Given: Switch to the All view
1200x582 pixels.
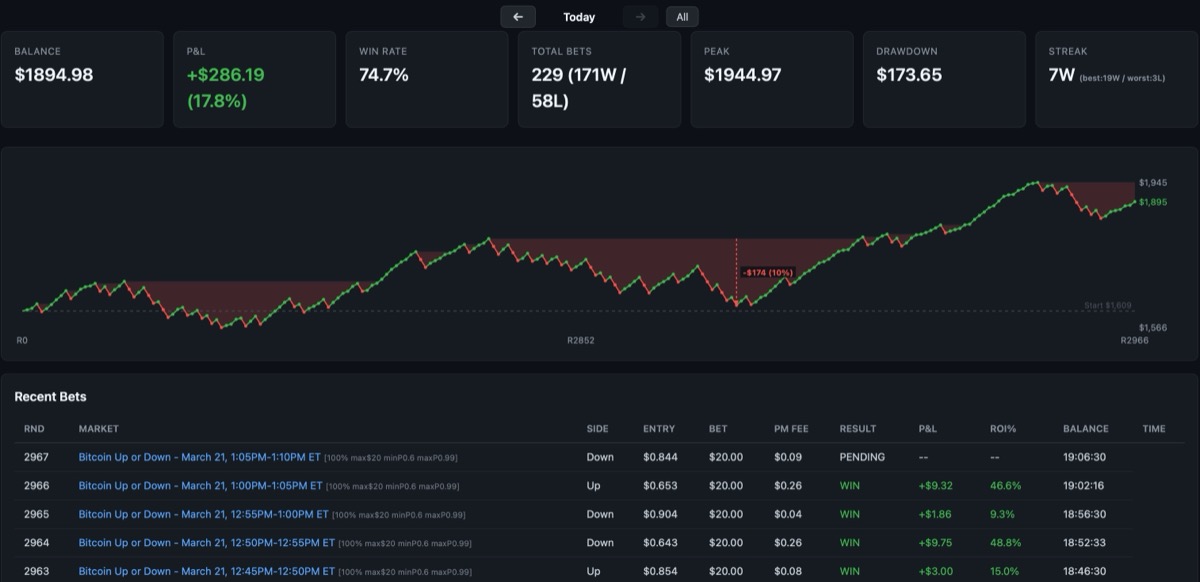Looking at the screenshot, I should tap(682, 17).
